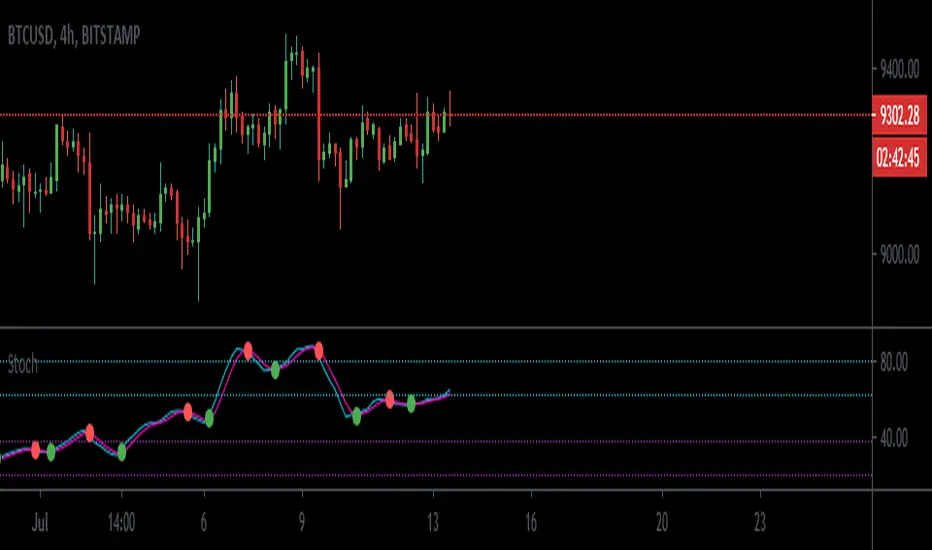932x550 pixels.
Task: Click the BTCUSD, 4h, BITSTAMP chart title
Action: click(74, 36)
